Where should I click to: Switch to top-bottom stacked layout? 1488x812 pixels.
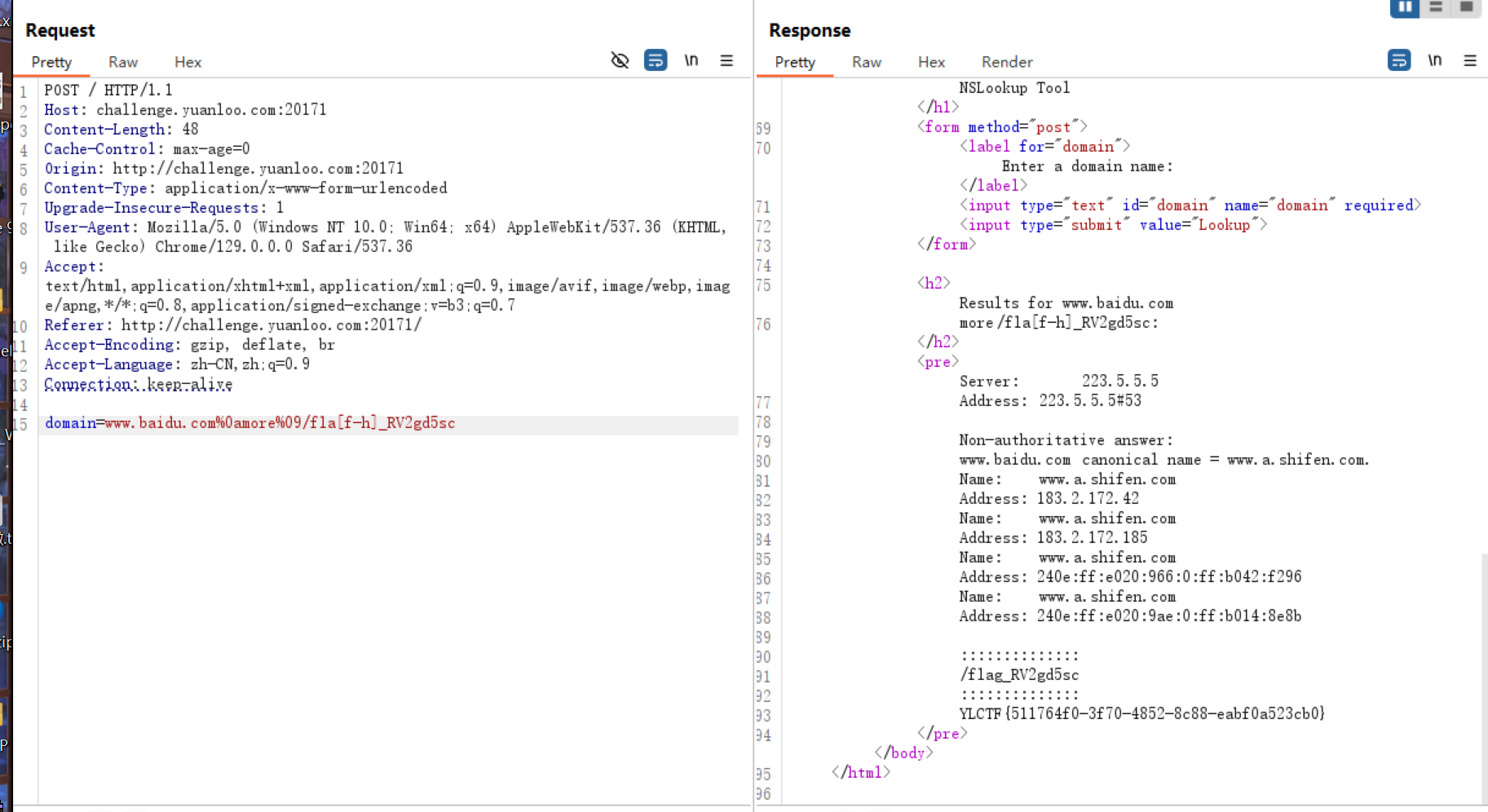click(1436, 7)
